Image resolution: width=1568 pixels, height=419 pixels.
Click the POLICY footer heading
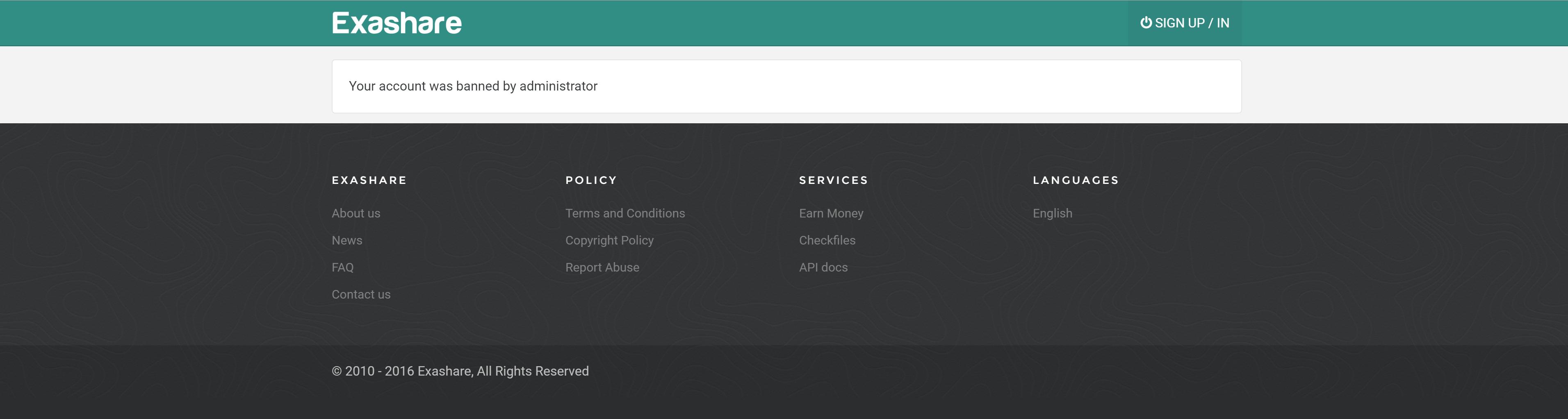[x=591, y=180]
